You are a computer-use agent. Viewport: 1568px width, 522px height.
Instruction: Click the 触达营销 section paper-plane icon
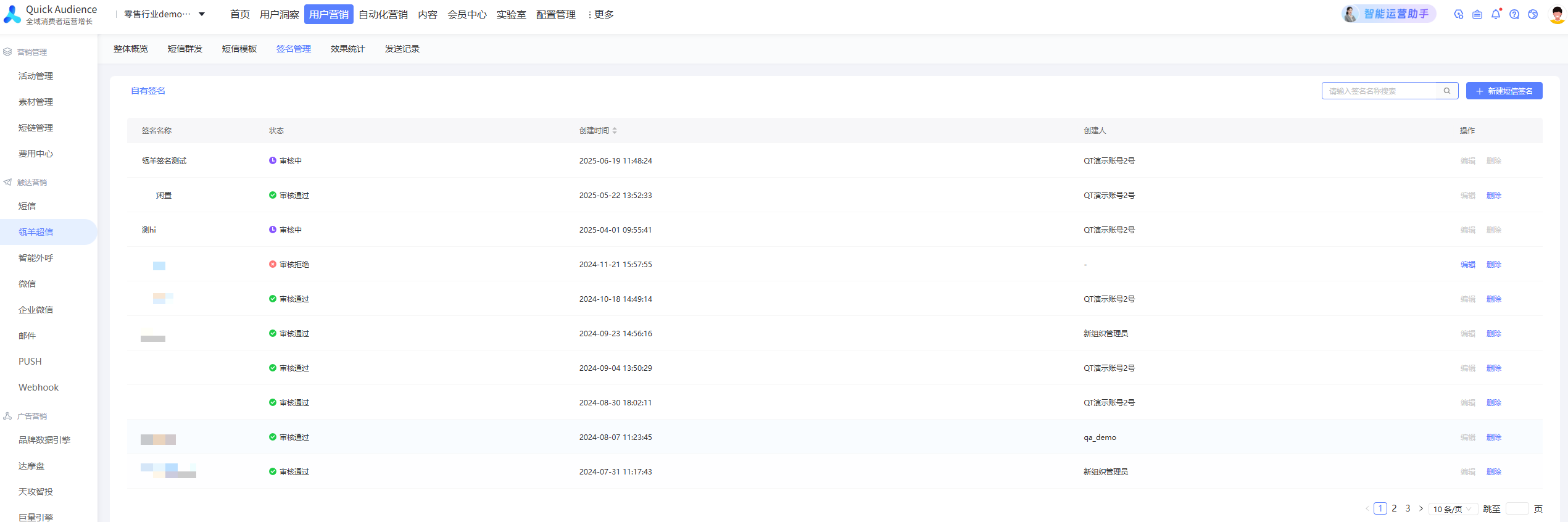pos(7,182)
